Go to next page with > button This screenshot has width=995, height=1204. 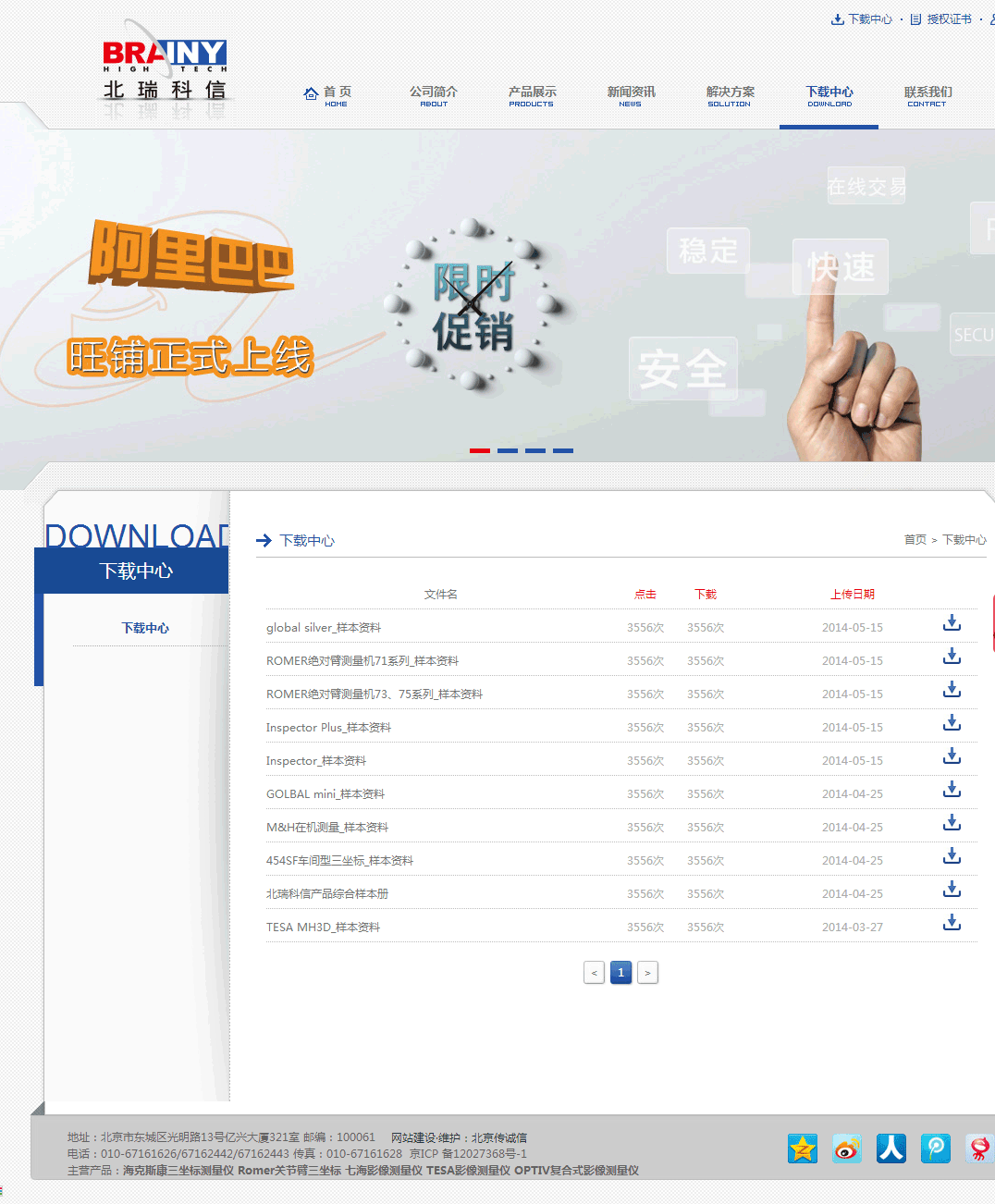[647, 973]
